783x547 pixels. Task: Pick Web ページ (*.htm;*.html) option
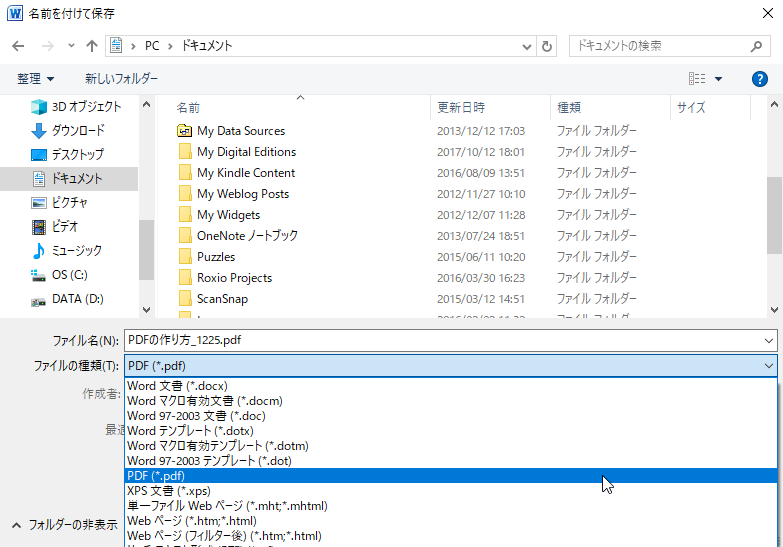click(x=191, y=521)
